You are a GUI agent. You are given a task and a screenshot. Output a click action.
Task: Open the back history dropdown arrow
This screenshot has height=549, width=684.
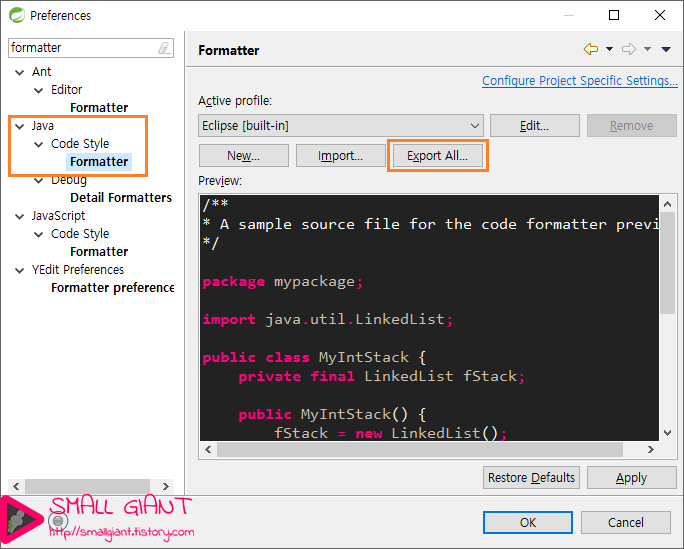(x=609, y=49)
